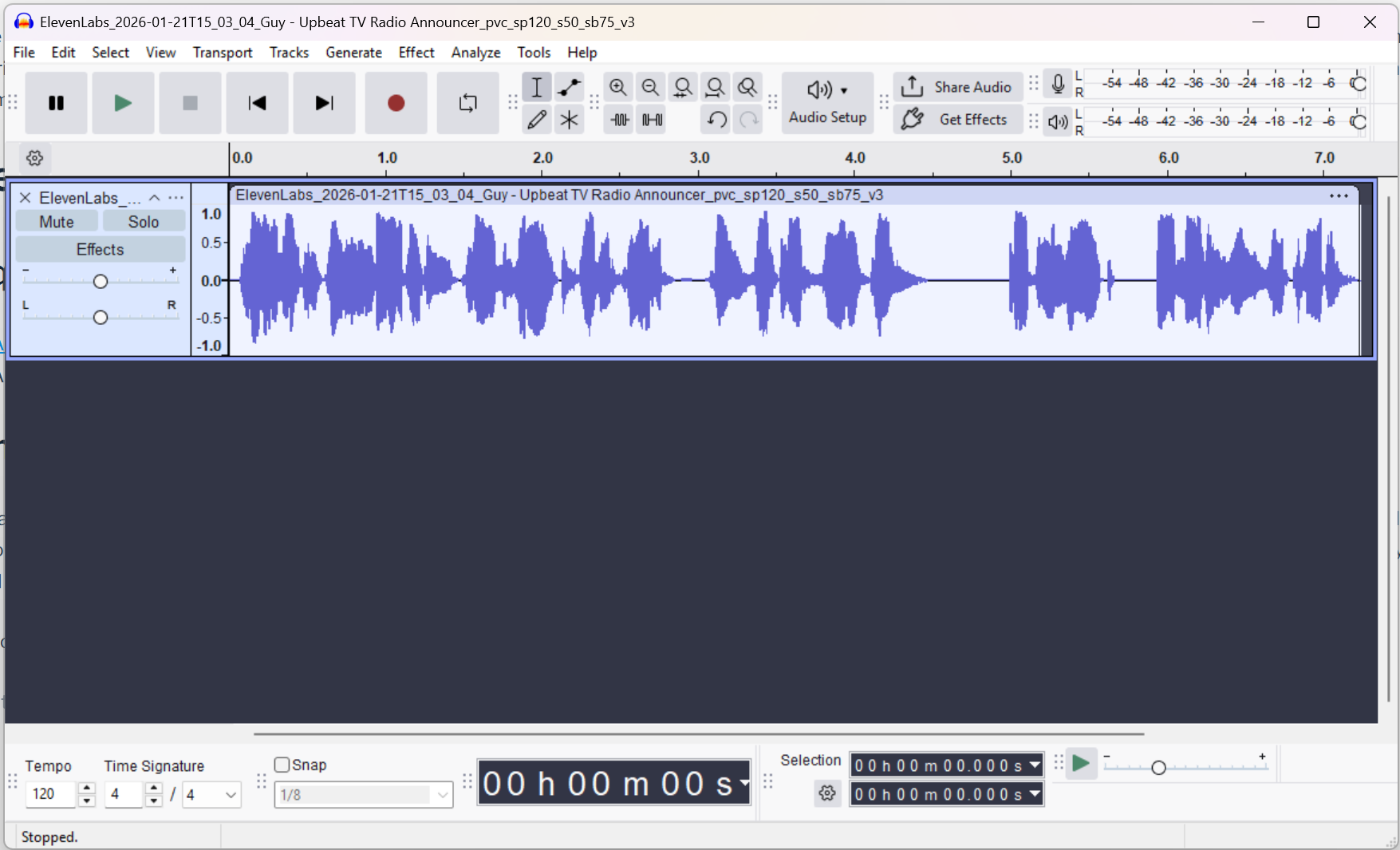Select the Draw pencil tool

[537, 120]
